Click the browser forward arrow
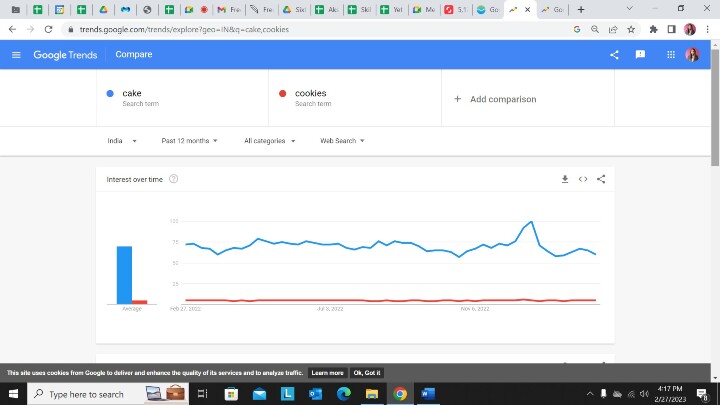Screen dimensions: 720x405 click(x=30, y=29)
